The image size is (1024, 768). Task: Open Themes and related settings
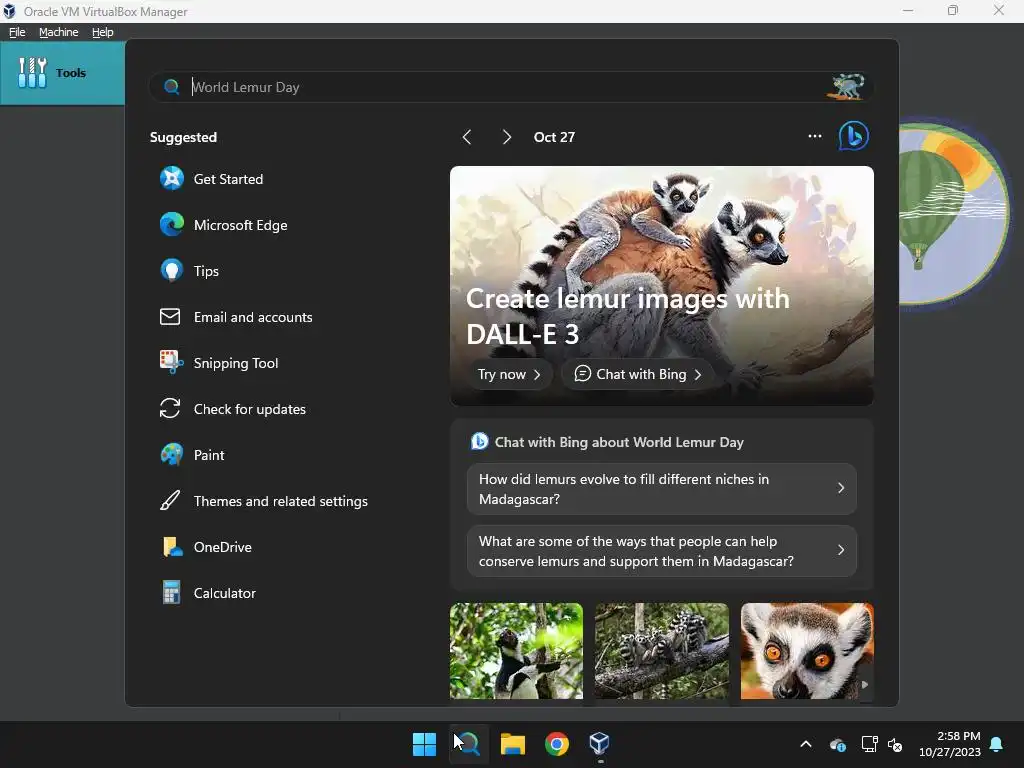[263, 501]
